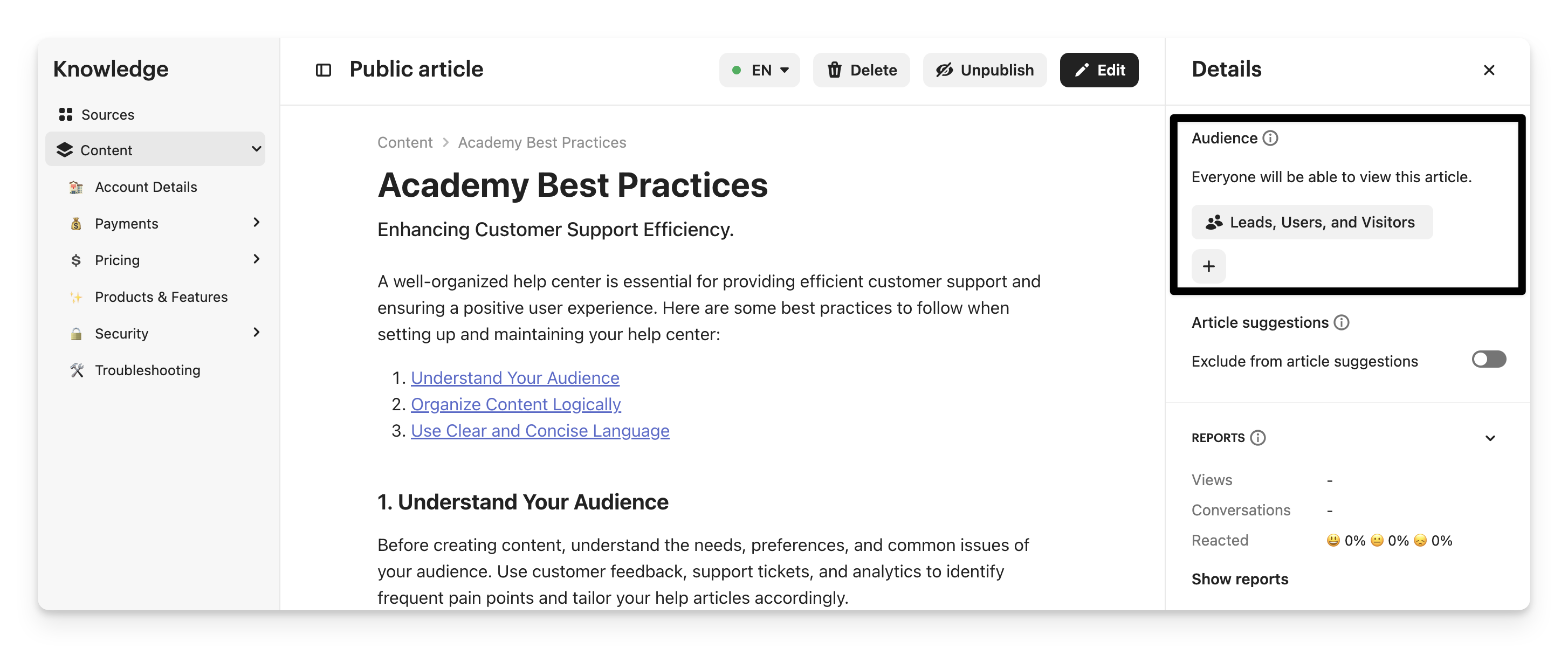This screenshot has width=1568, height=648.
Task: Collapse the Reports section chevron
Action: pos(1490,438)
